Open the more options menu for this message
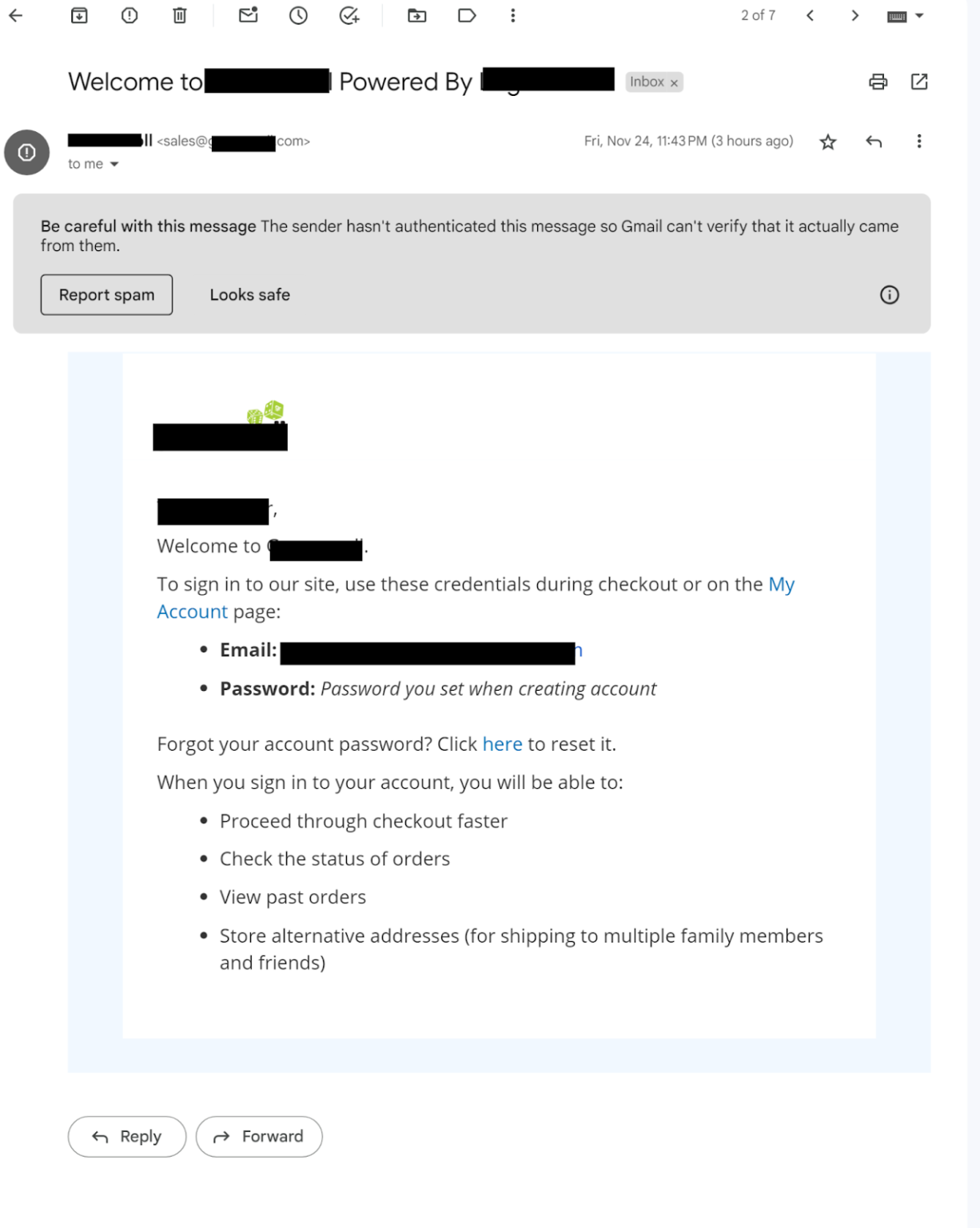Image resolution: width=980 pixels, height=1228 pixels. tap(918, 142)
